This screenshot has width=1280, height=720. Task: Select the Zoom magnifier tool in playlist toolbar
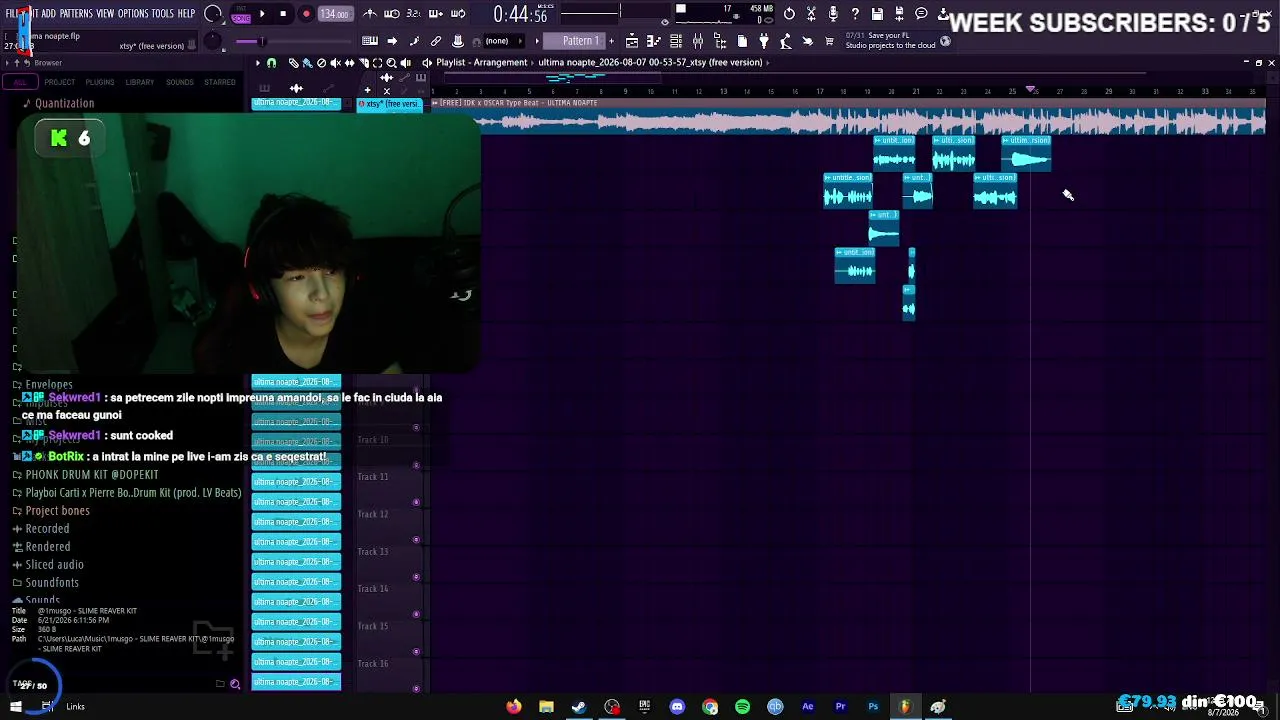click(391, 62)
